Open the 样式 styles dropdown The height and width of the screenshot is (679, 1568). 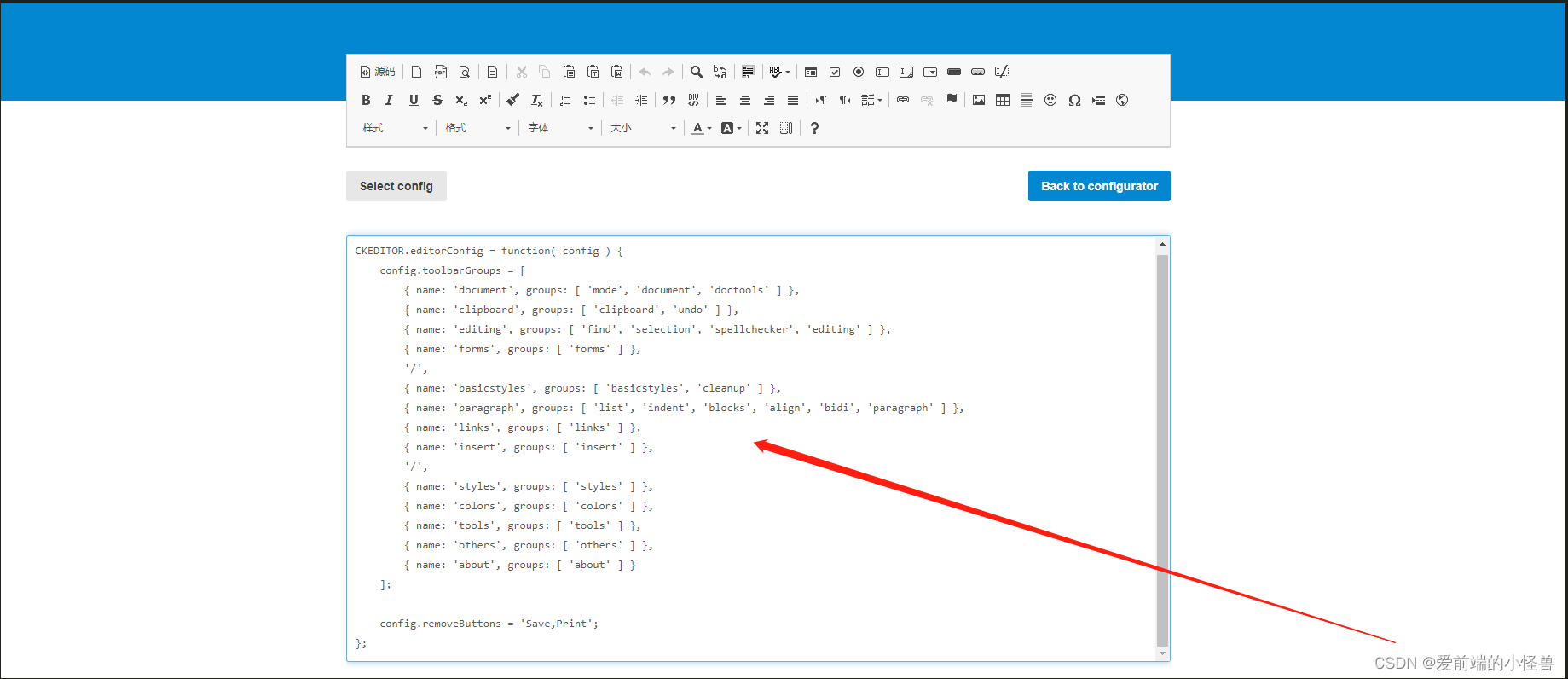click(x=395, y=128)
